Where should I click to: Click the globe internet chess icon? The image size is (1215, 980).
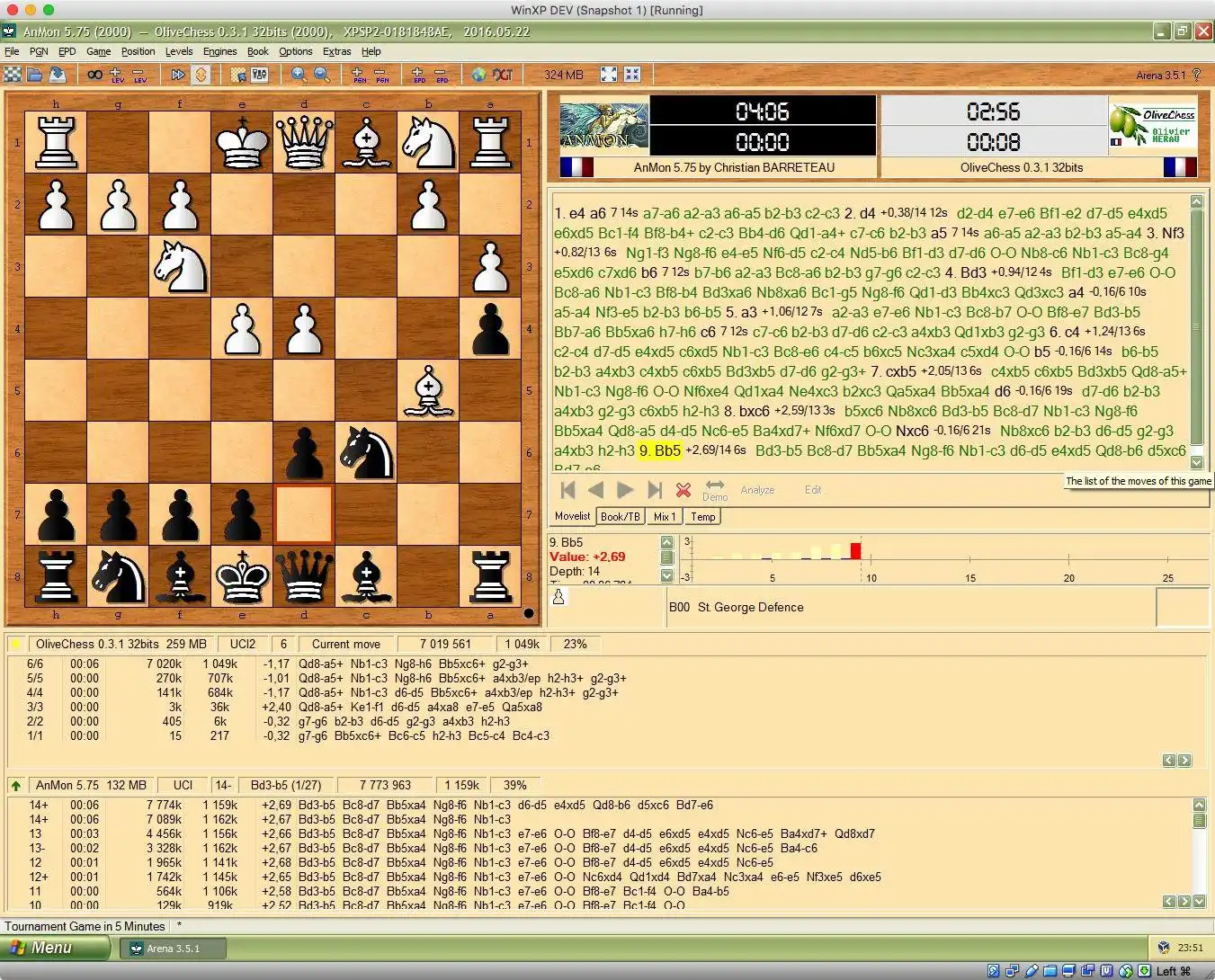click(479, 75)
